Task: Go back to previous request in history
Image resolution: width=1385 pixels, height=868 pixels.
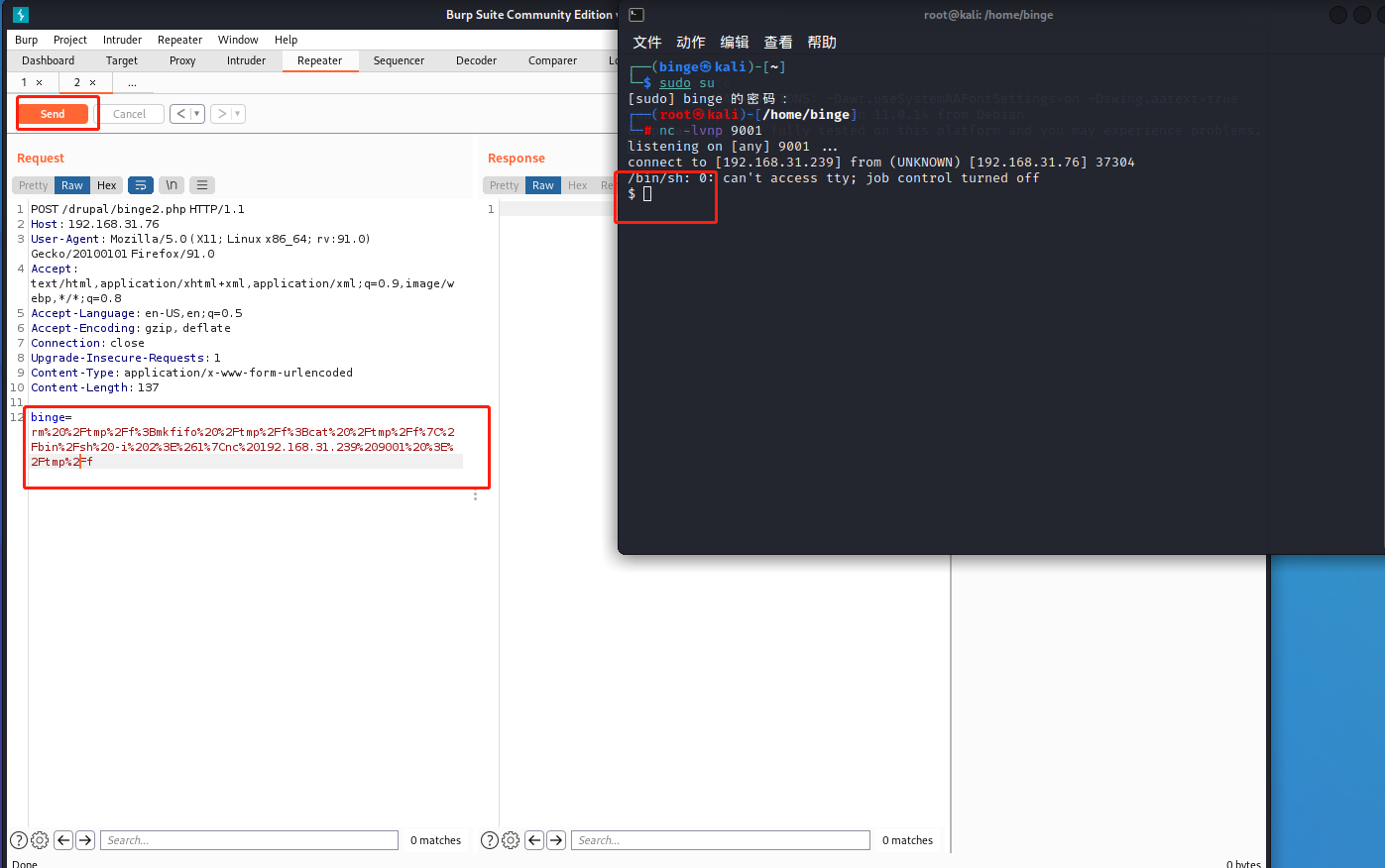Action: click(x=180, y=114)
